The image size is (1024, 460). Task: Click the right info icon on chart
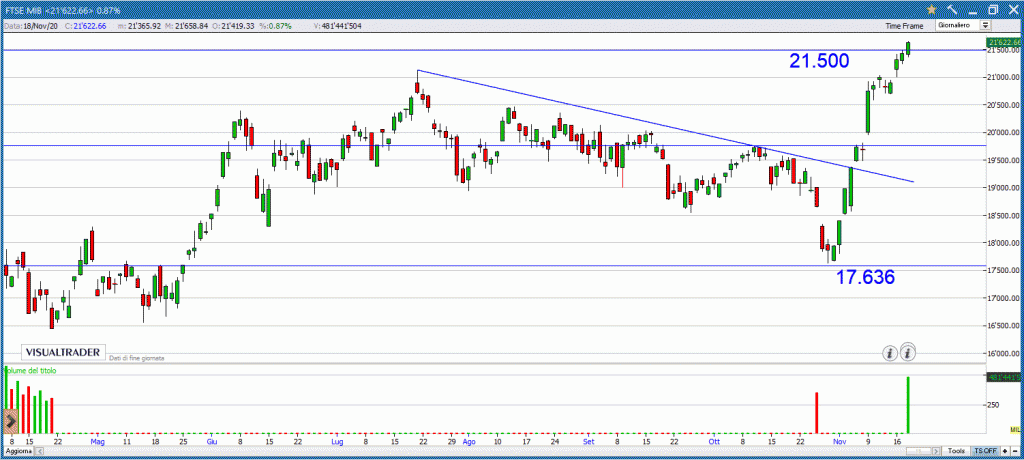[908, 353]
